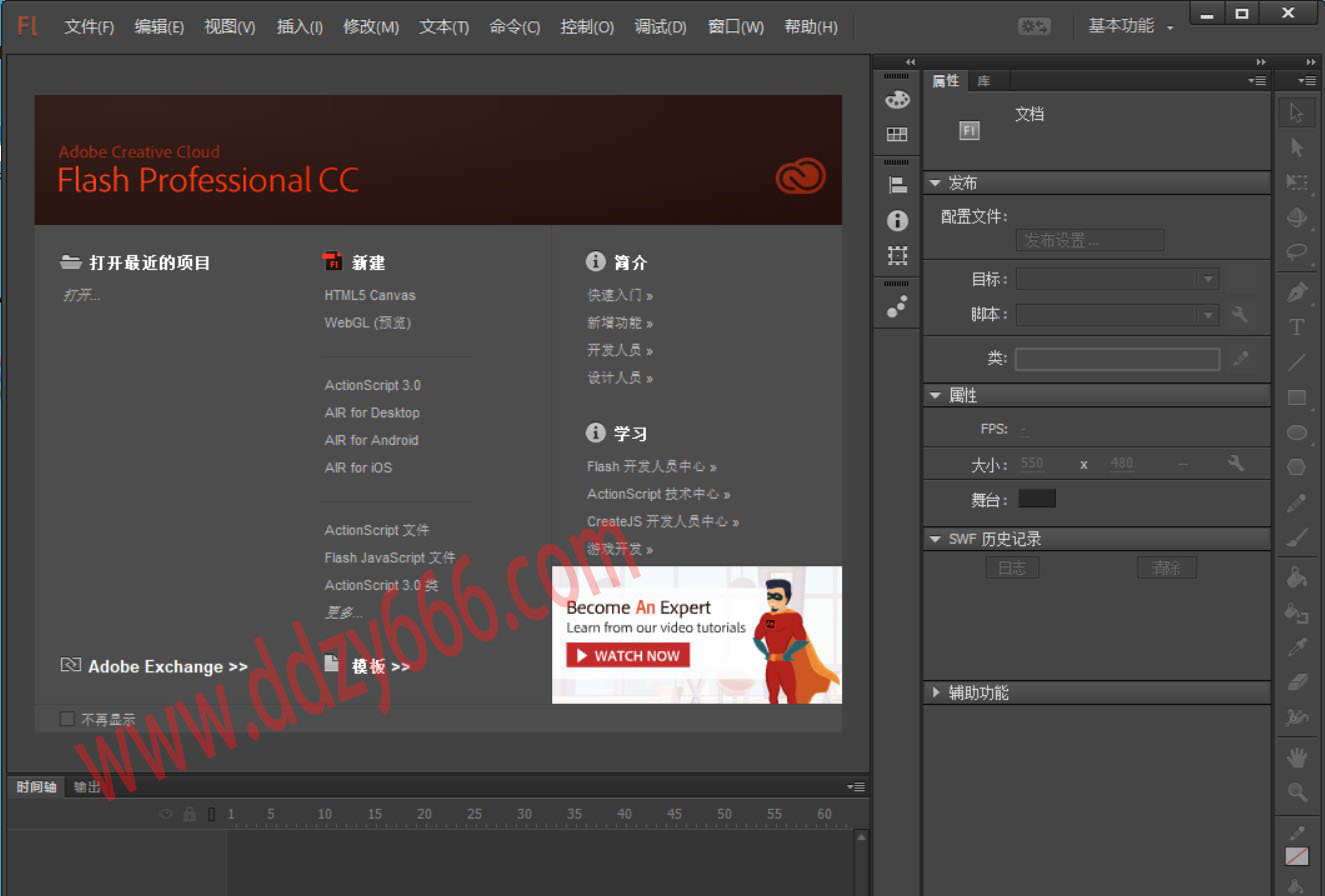Collapse the SWF 历史记录 section

click(935, 539)
